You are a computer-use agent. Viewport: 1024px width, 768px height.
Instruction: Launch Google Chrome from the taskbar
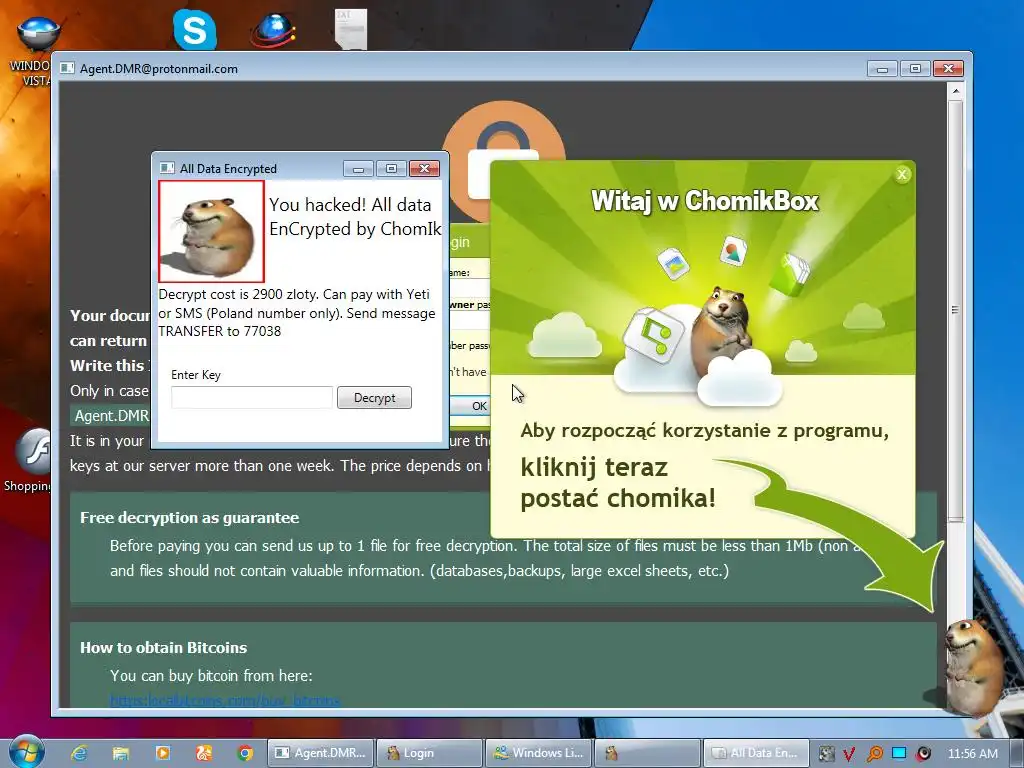coord(245,753)
